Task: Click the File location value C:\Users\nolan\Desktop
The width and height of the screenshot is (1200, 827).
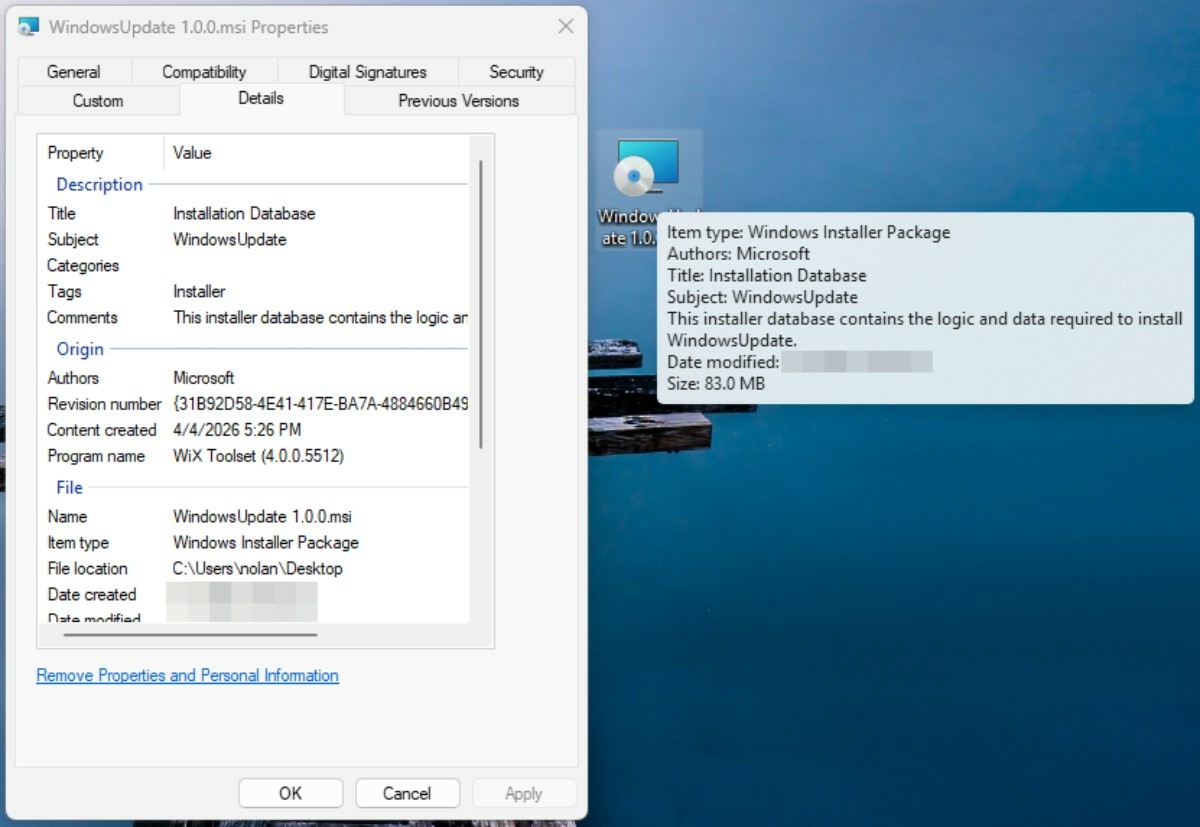Action: coord(255,568)
